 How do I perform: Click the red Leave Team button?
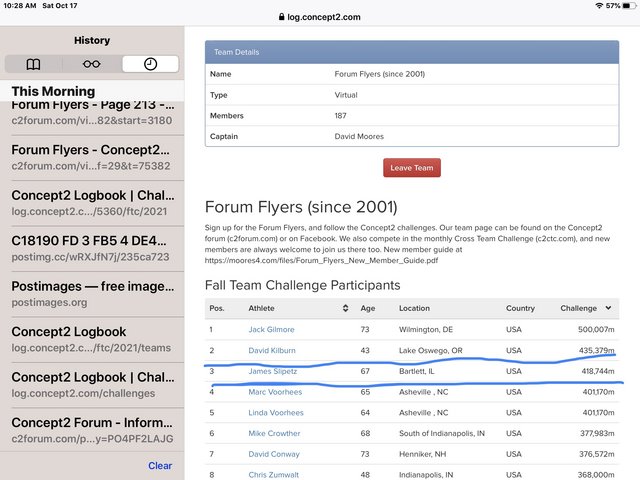click(x=411, y=168)
